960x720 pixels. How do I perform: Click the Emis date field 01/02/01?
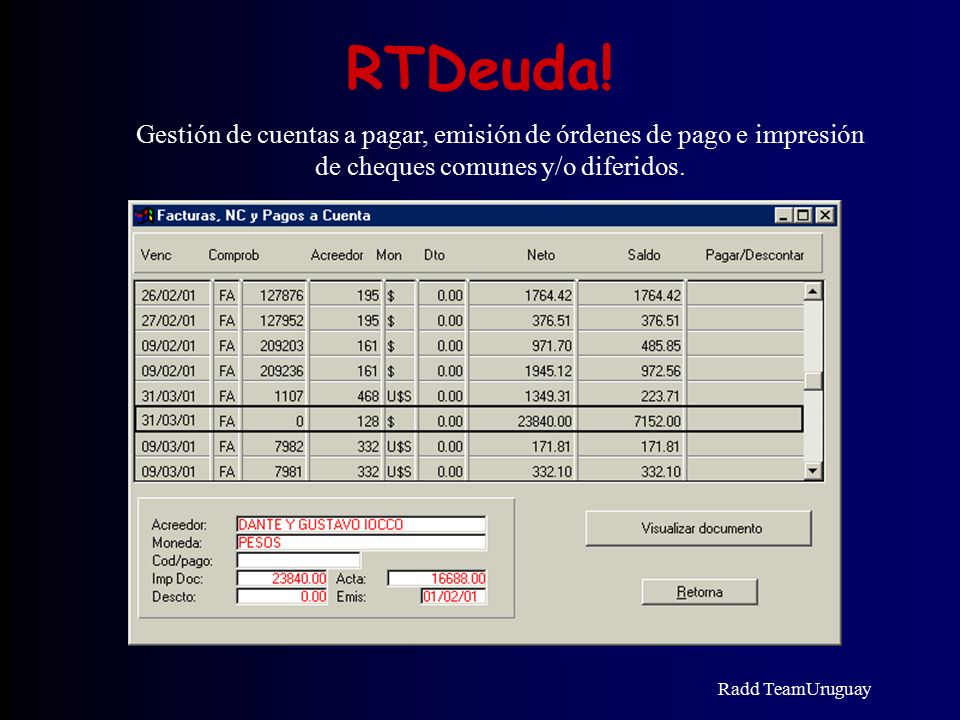454,596
